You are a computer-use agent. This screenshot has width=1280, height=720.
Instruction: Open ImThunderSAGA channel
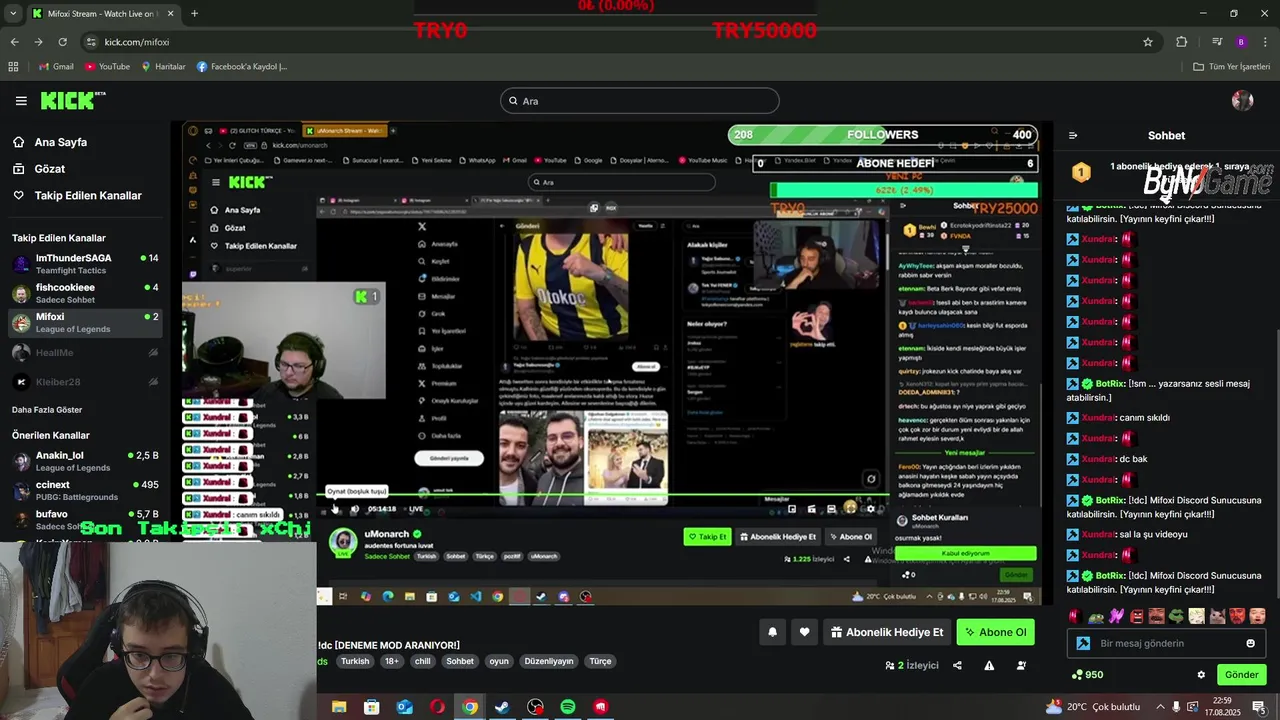pyautogui.click(x=84, y=264)
